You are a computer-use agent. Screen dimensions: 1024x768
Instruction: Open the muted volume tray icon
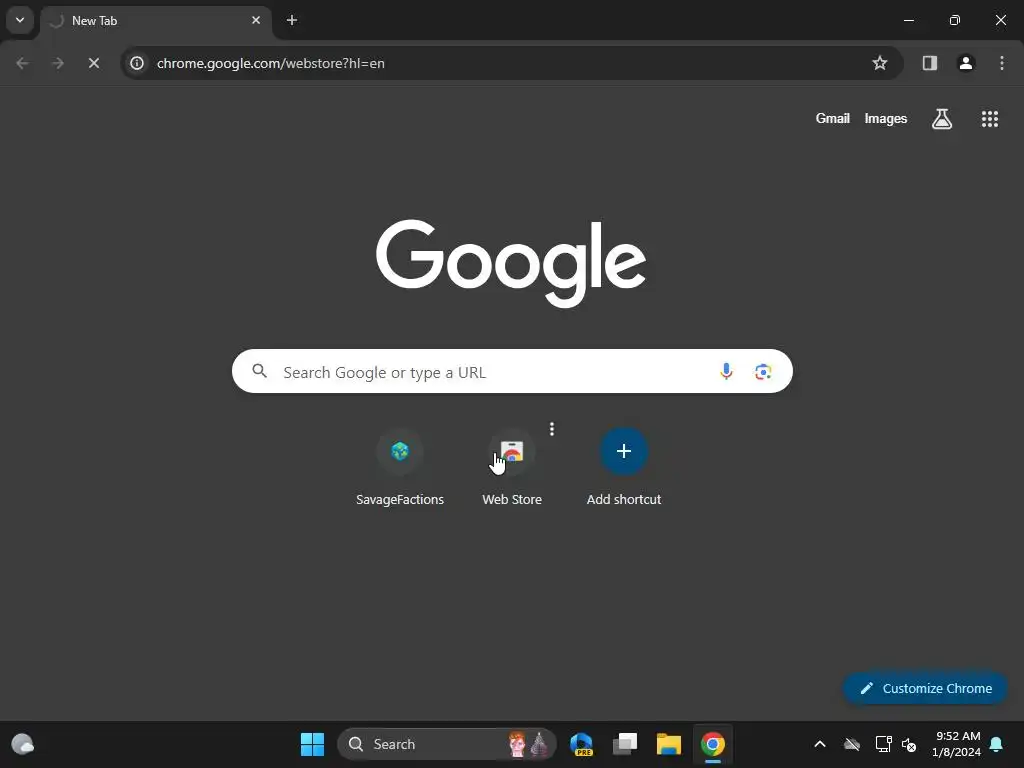pyautogui.click(x=909, y=744)
